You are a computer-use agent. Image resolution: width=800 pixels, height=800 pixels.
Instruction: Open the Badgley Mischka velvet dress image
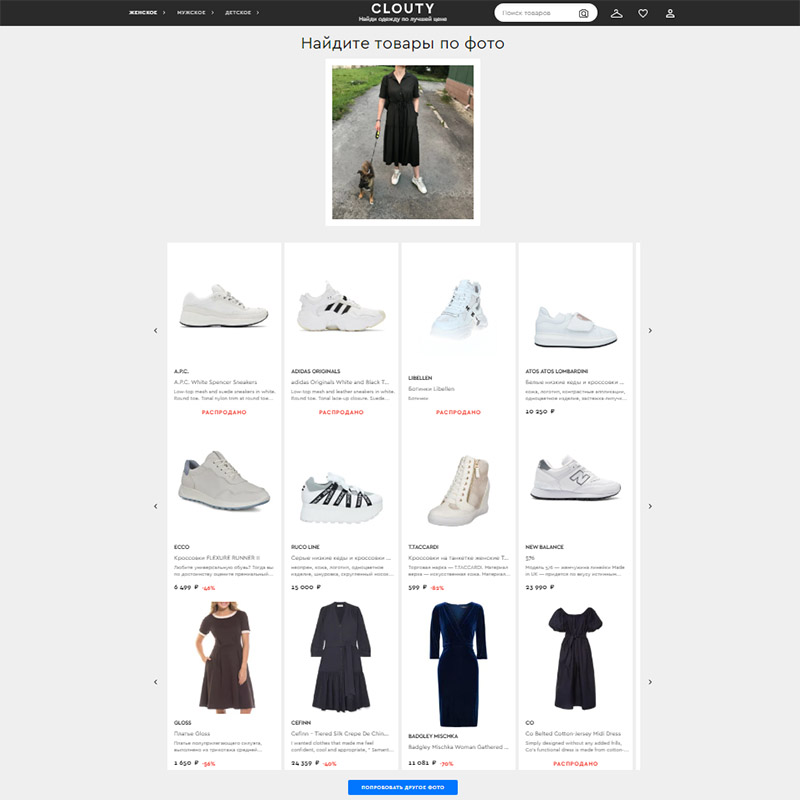[x=458, y=664]
